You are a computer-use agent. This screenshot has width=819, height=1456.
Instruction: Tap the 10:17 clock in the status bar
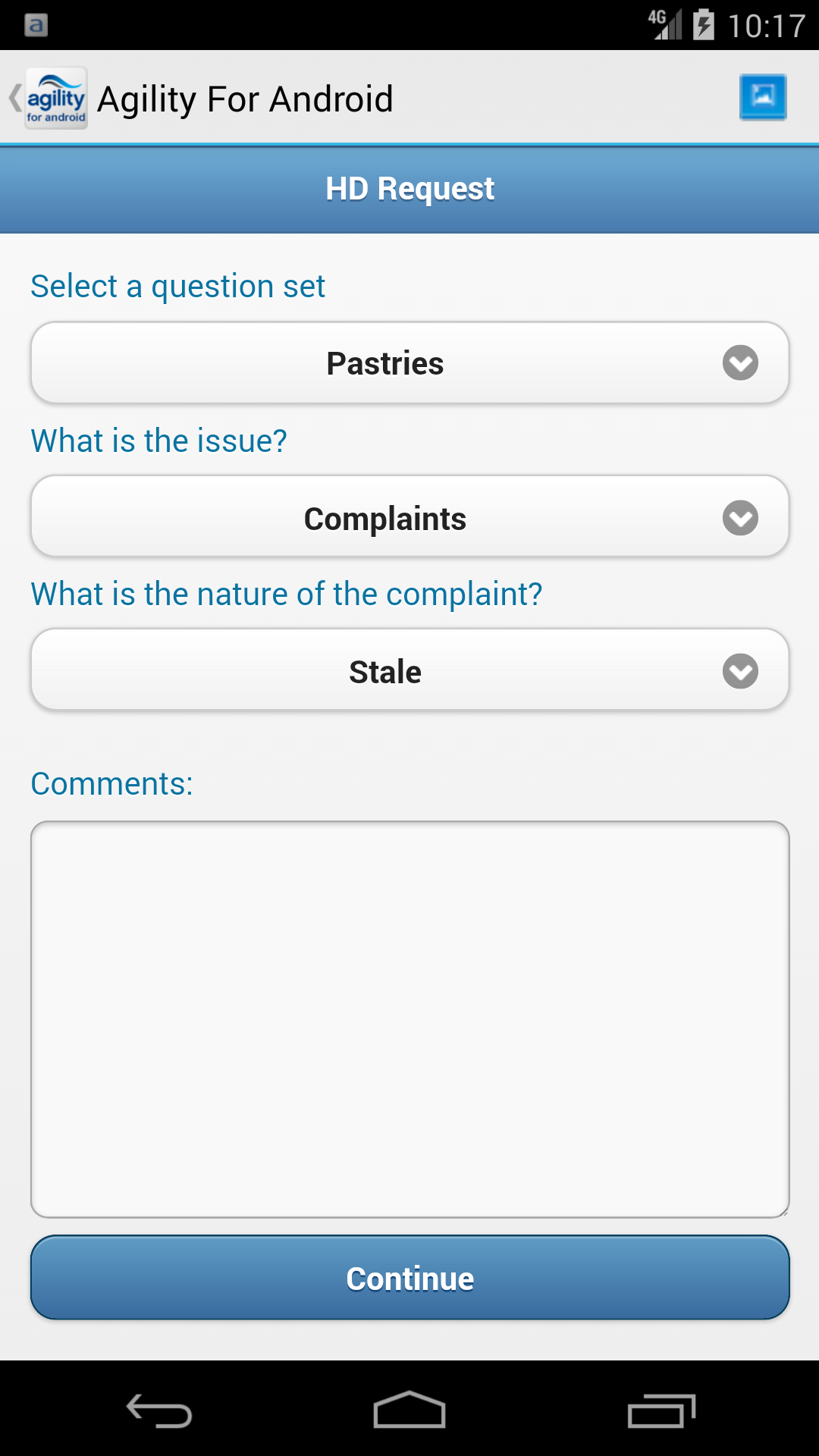[x=766, y=26]
